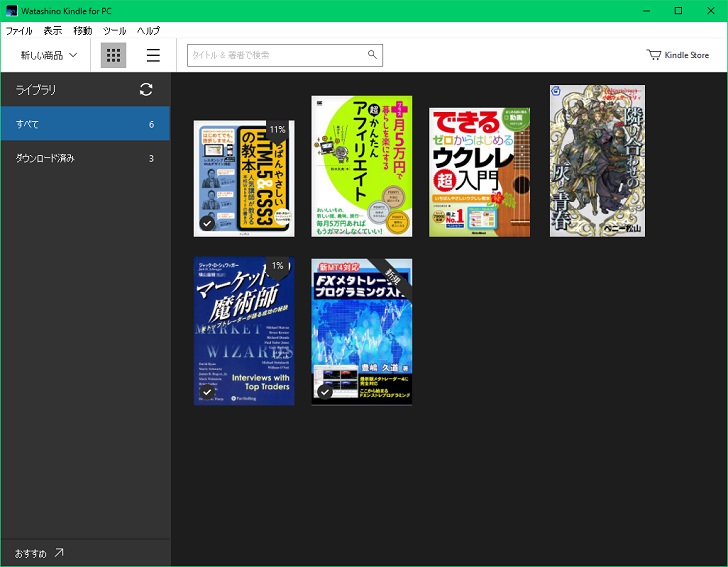Open the 隣り合わせの灰と青春 book
The image size is (728, 567).
click(598, 161)
